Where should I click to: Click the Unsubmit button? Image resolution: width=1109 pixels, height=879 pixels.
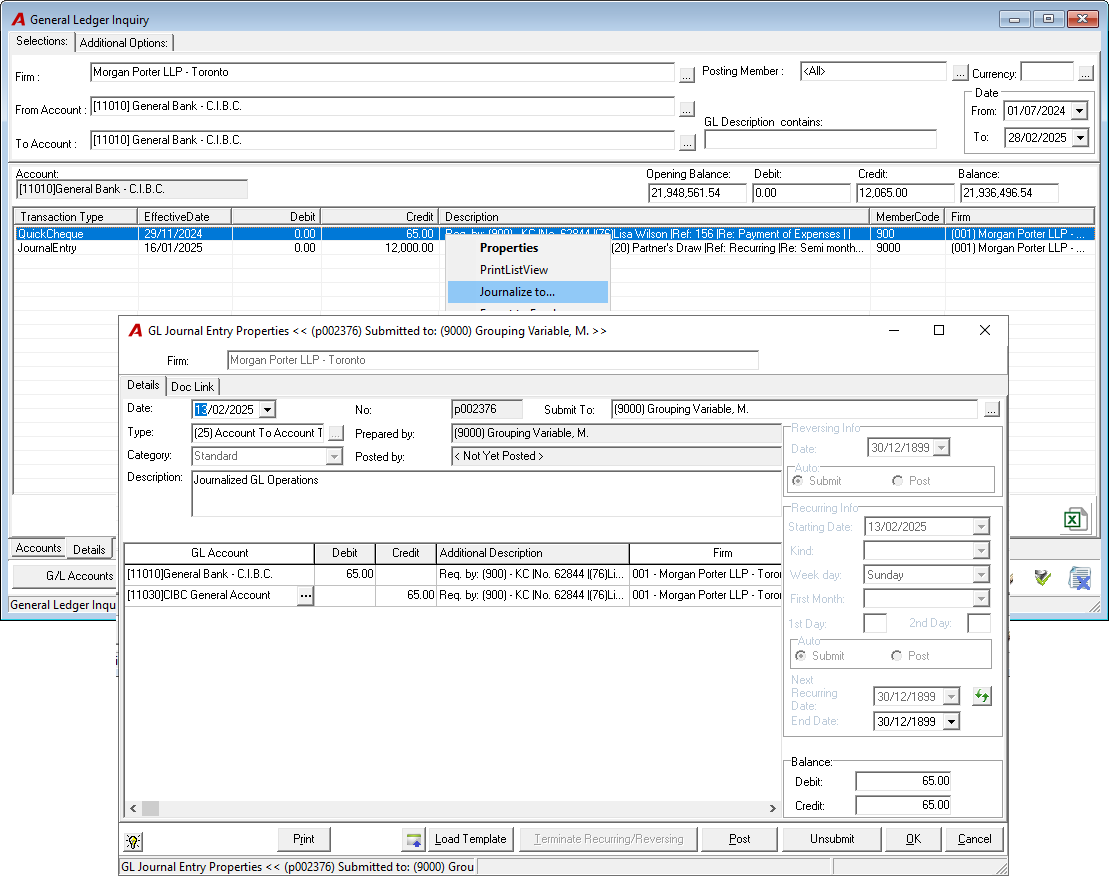[832, 839]
